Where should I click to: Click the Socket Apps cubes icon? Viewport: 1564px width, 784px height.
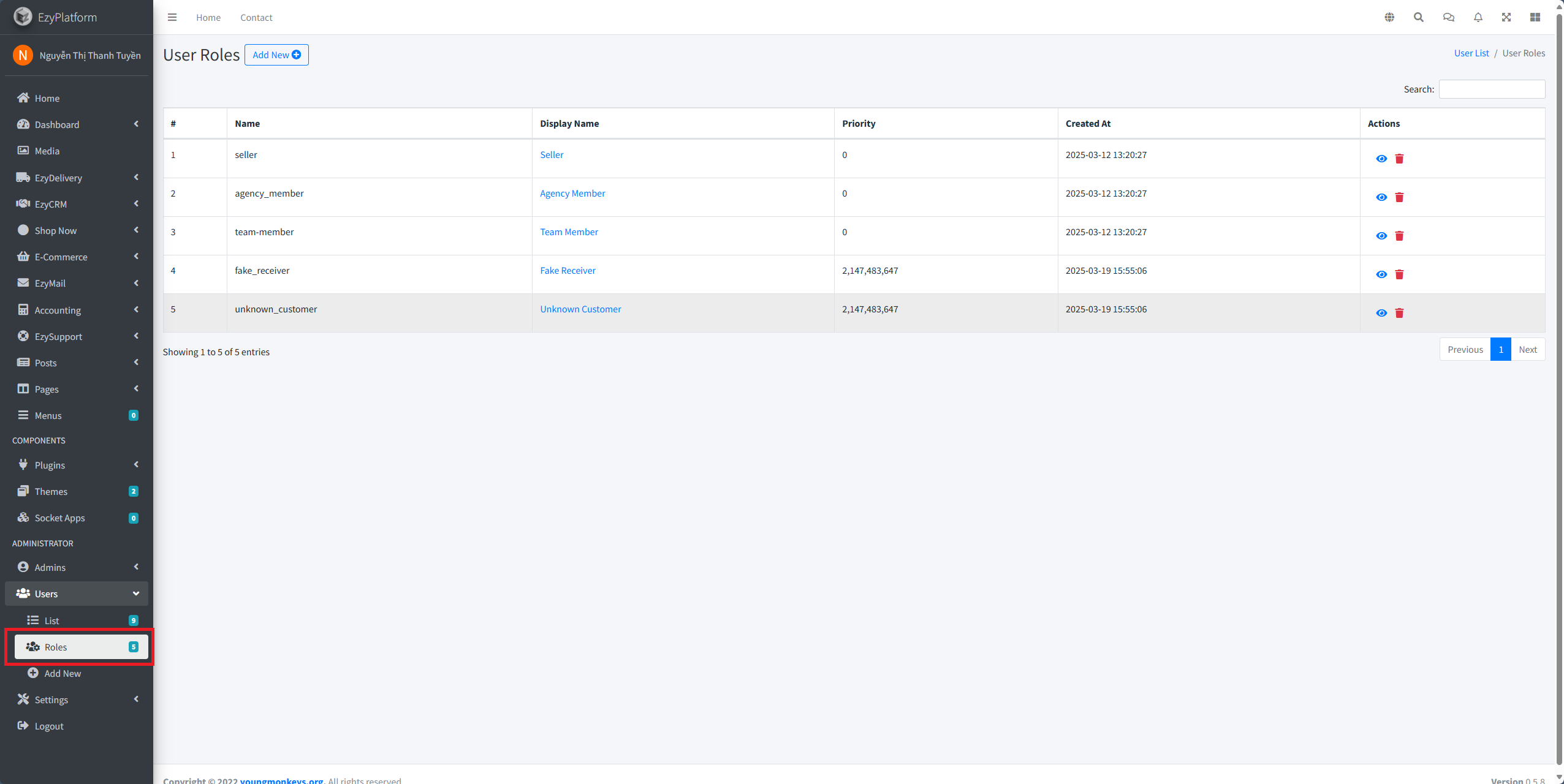click(x=23, y=517)
